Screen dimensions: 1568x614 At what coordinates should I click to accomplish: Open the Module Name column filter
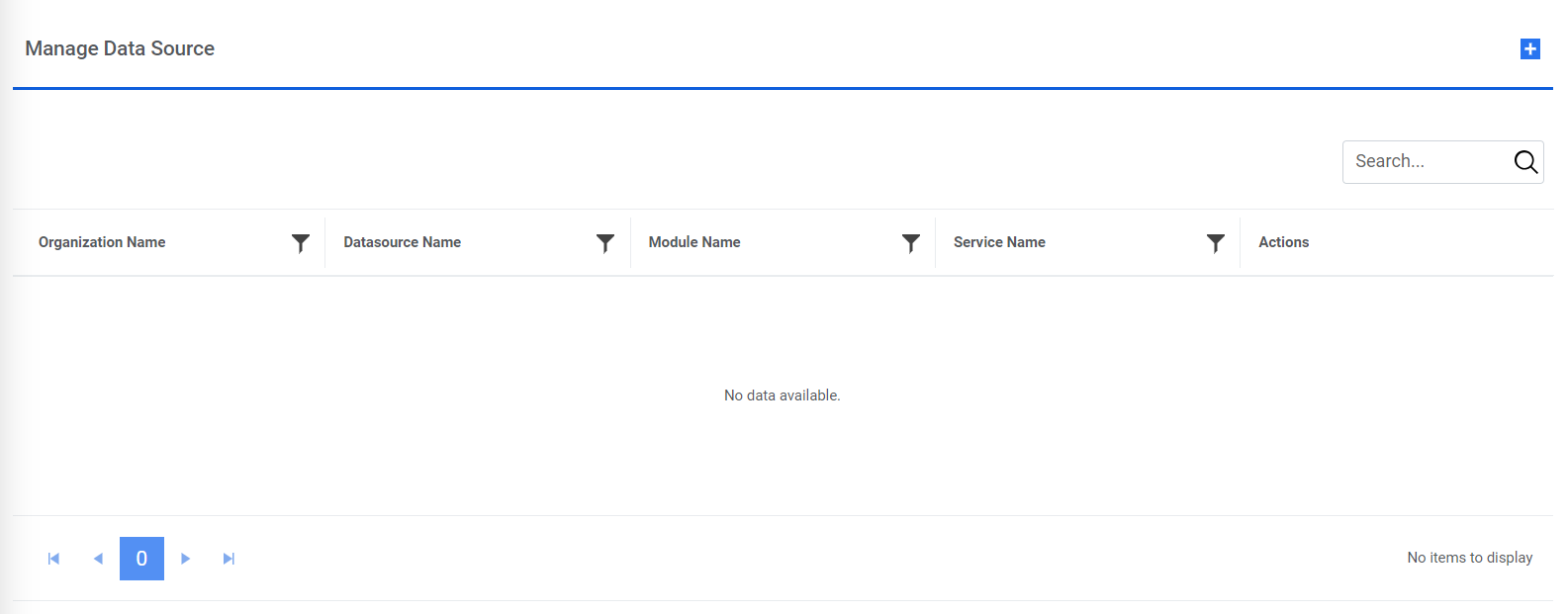[x=911, y=243]
